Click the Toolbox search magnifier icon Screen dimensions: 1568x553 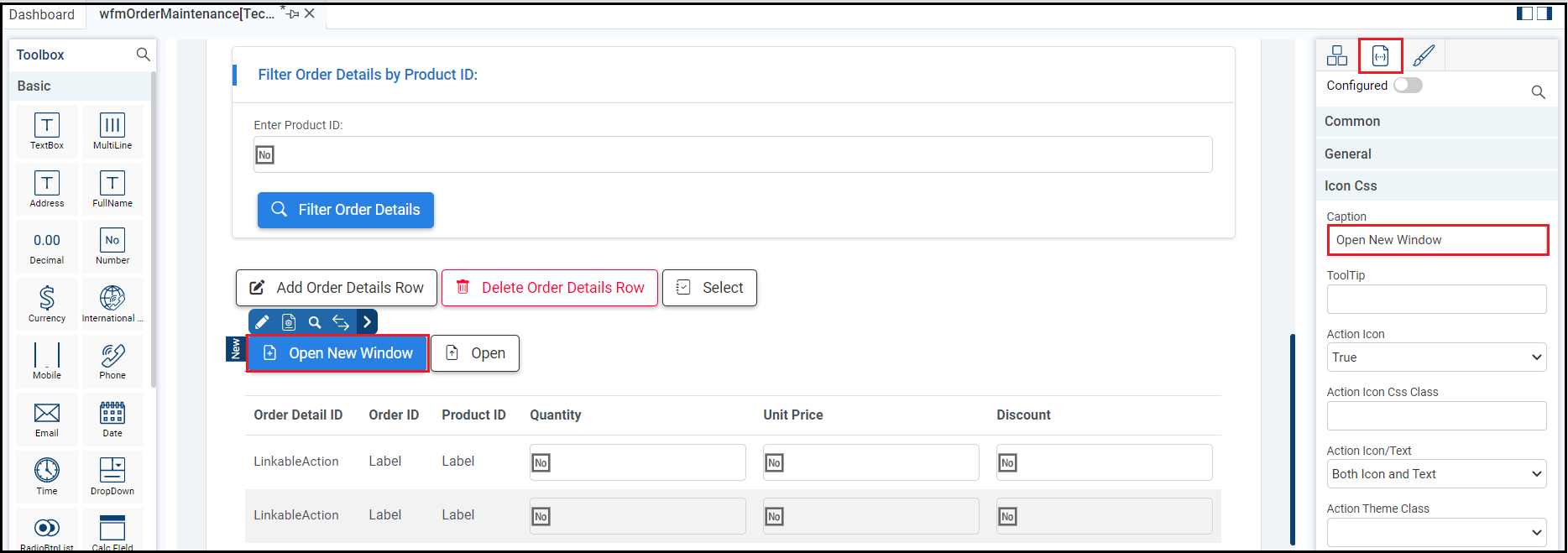coord(144,55)
